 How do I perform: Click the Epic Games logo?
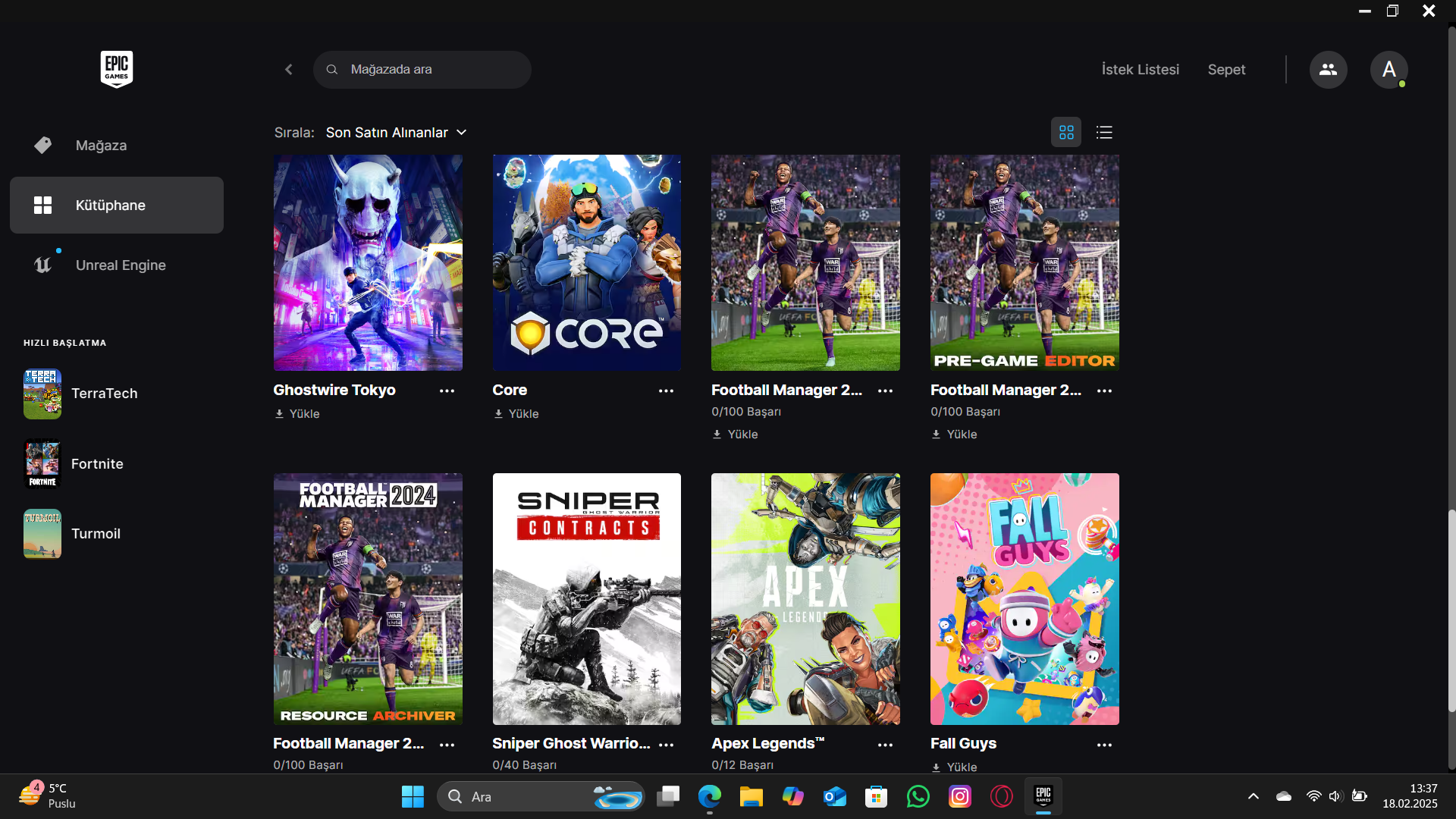pyautogui.click(x=116, y=69)
